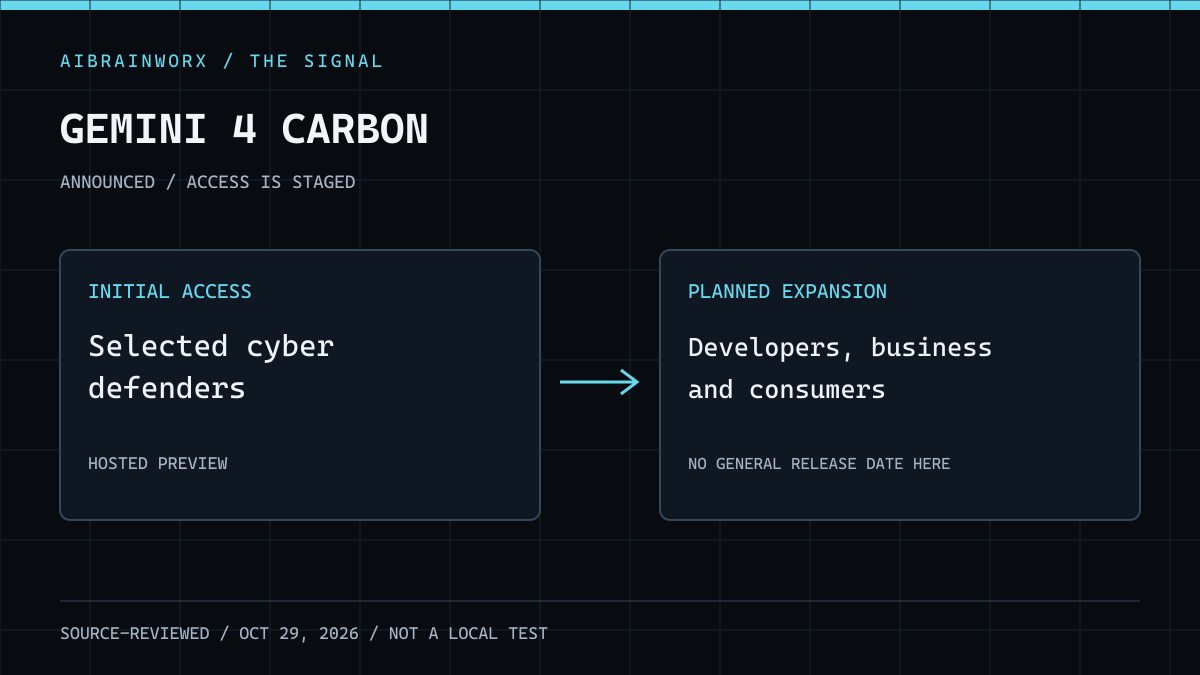Click the AIBRAINWORX / THE SIGNAL header text
The width and height of the screenshot is (1200, 675).
coord(221,61)
